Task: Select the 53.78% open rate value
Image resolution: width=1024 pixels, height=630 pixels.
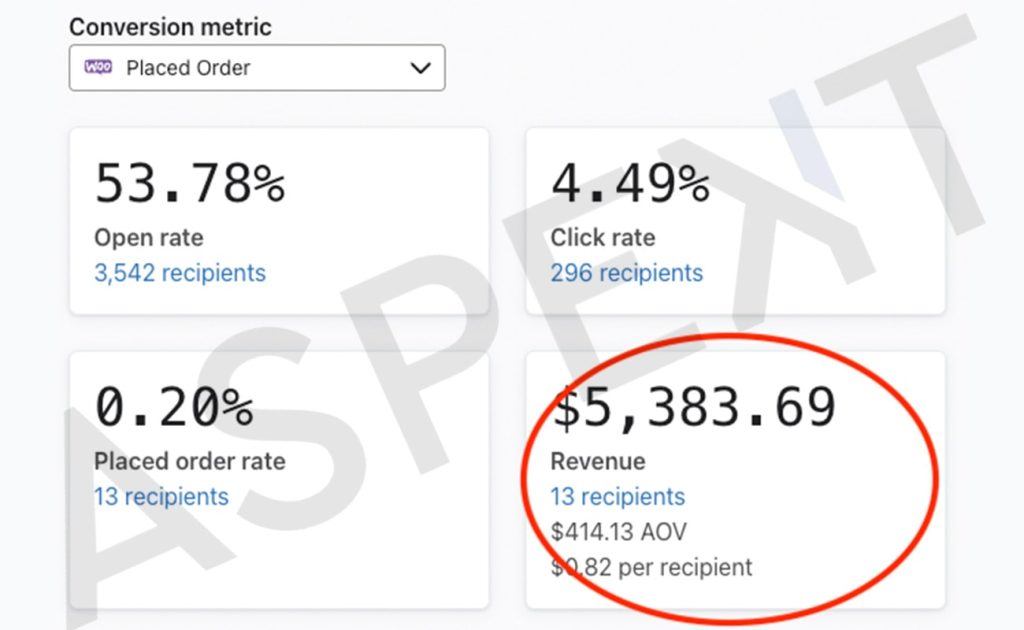Action: pyautogui.click(x=190, y=183)
